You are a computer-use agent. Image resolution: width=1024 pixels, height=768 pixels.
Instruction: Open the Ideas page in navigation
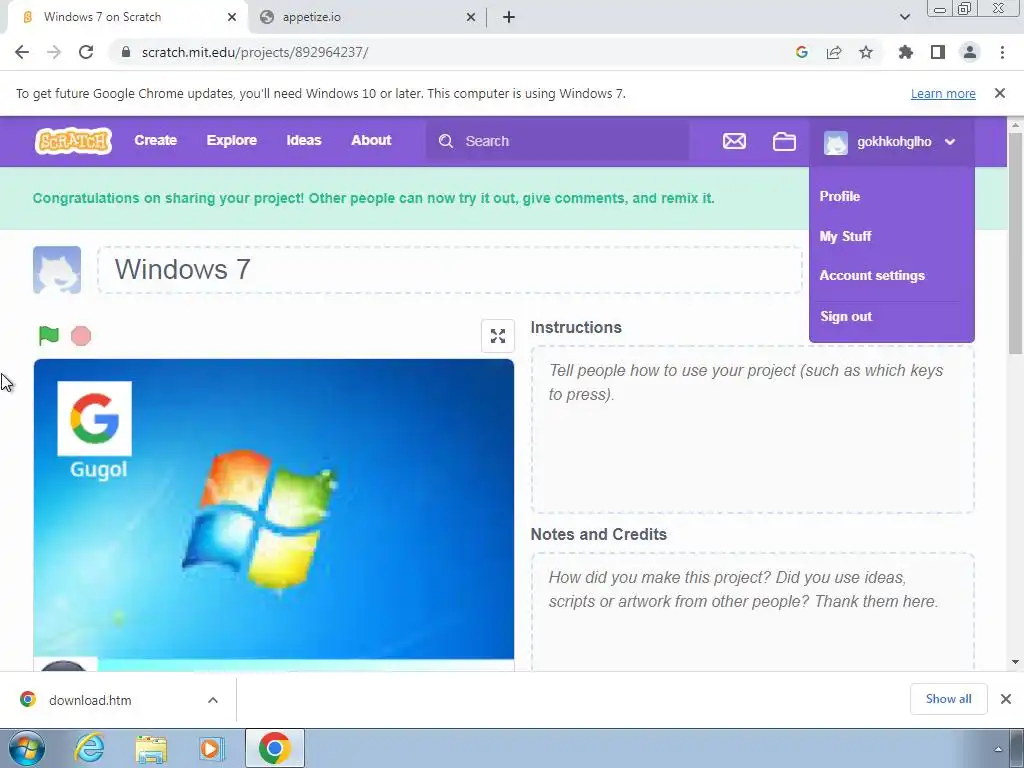tap(304, 140)
